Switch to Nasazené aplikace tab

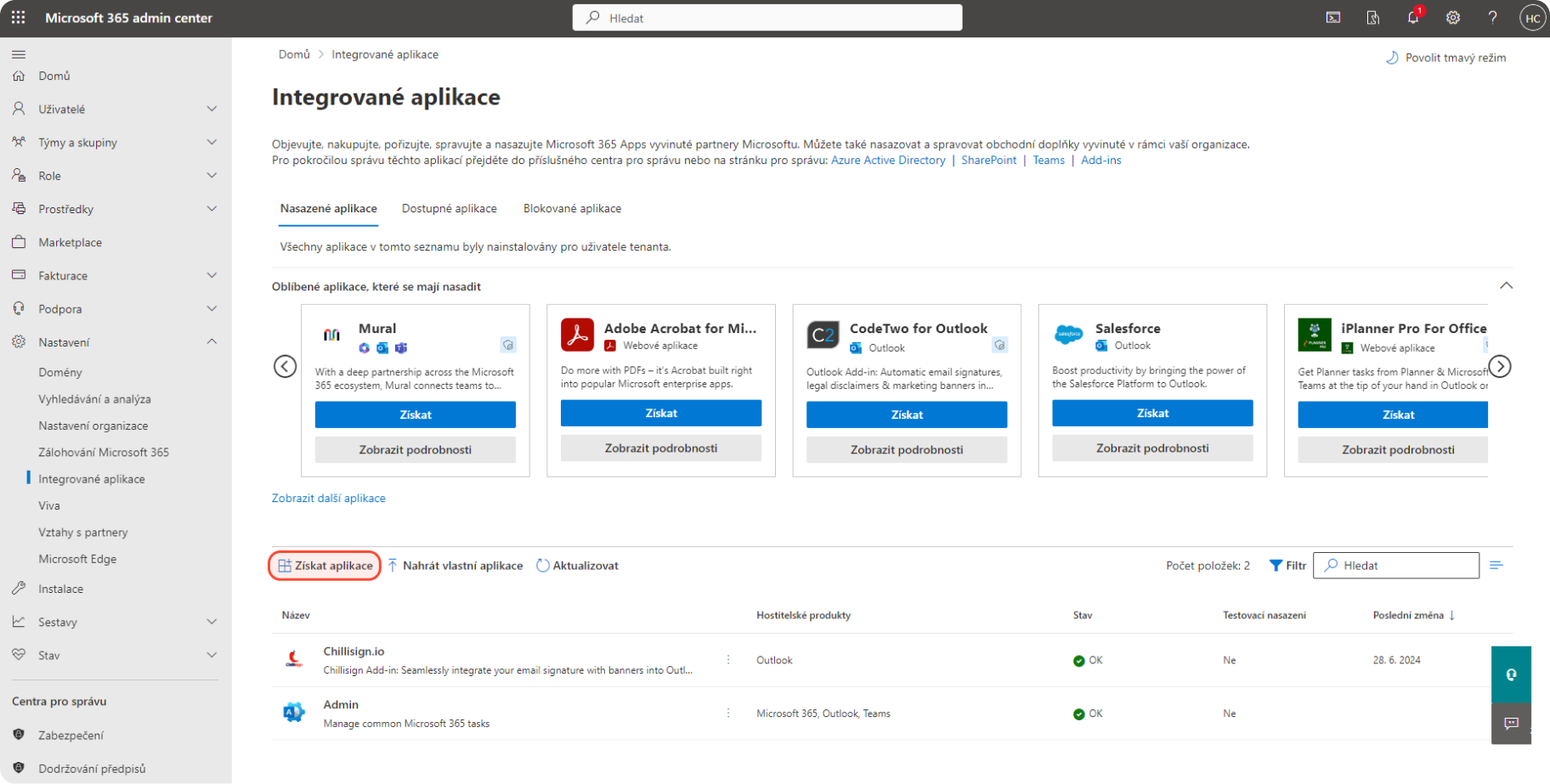pyautogui.click(x=328, y=208)
